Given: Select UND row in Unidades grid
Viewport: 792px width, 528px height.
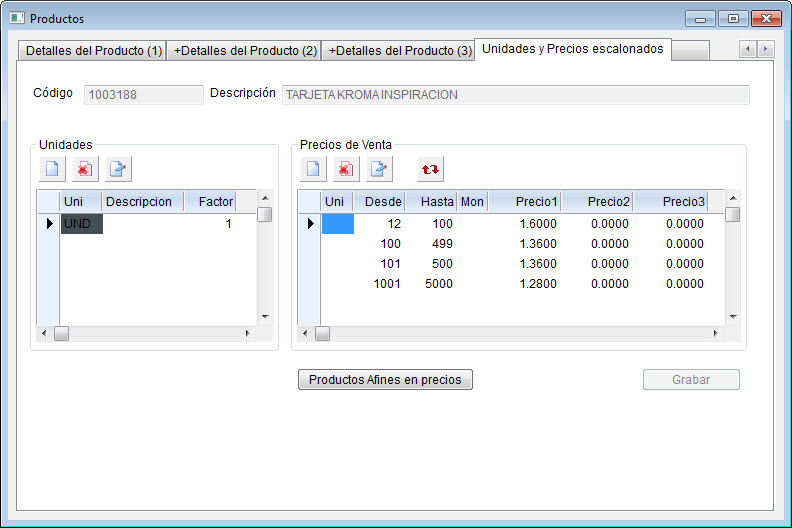Looking at the screenshot, I should pos(78,224).
